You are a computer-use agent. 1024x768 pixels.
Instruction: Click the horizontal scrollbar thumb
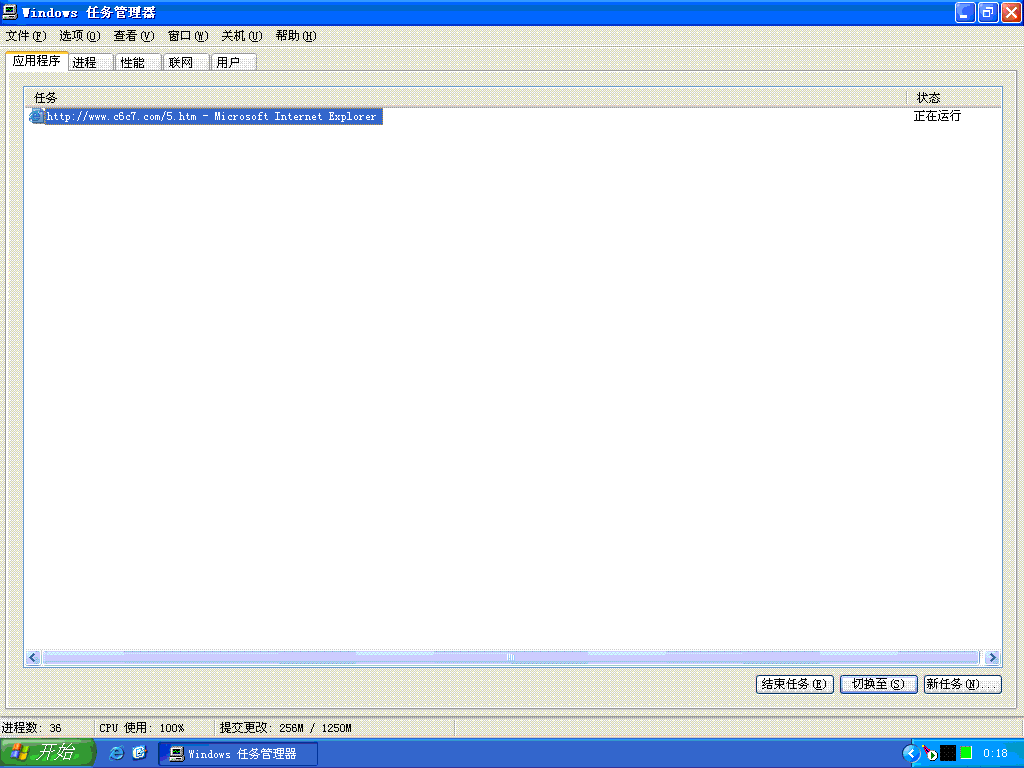click(511, 658)
